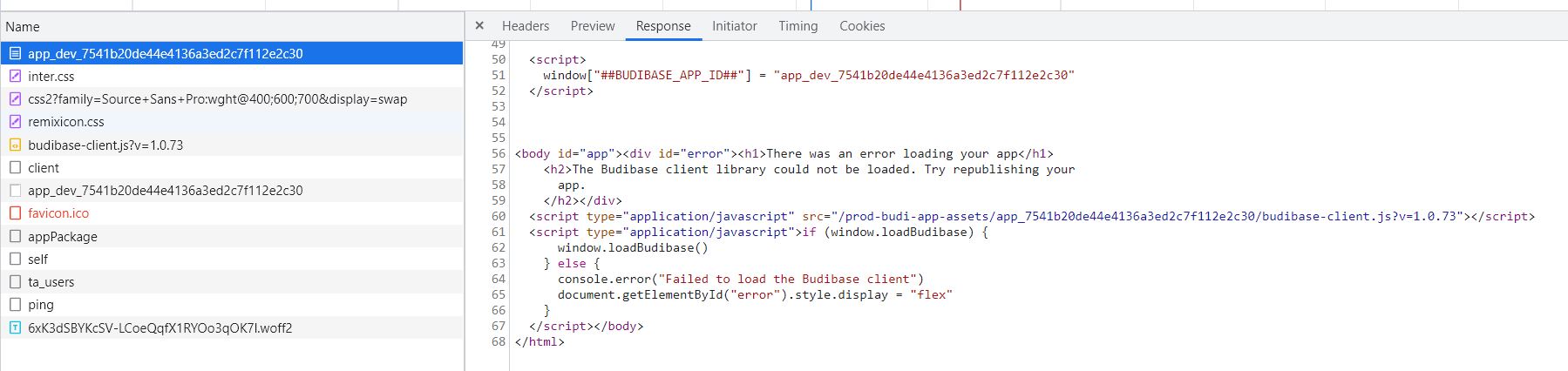Click script icon beside budibase-client.js
Image resolution: width=1568 pixels, height=371 pixels.
coord(15,145)
